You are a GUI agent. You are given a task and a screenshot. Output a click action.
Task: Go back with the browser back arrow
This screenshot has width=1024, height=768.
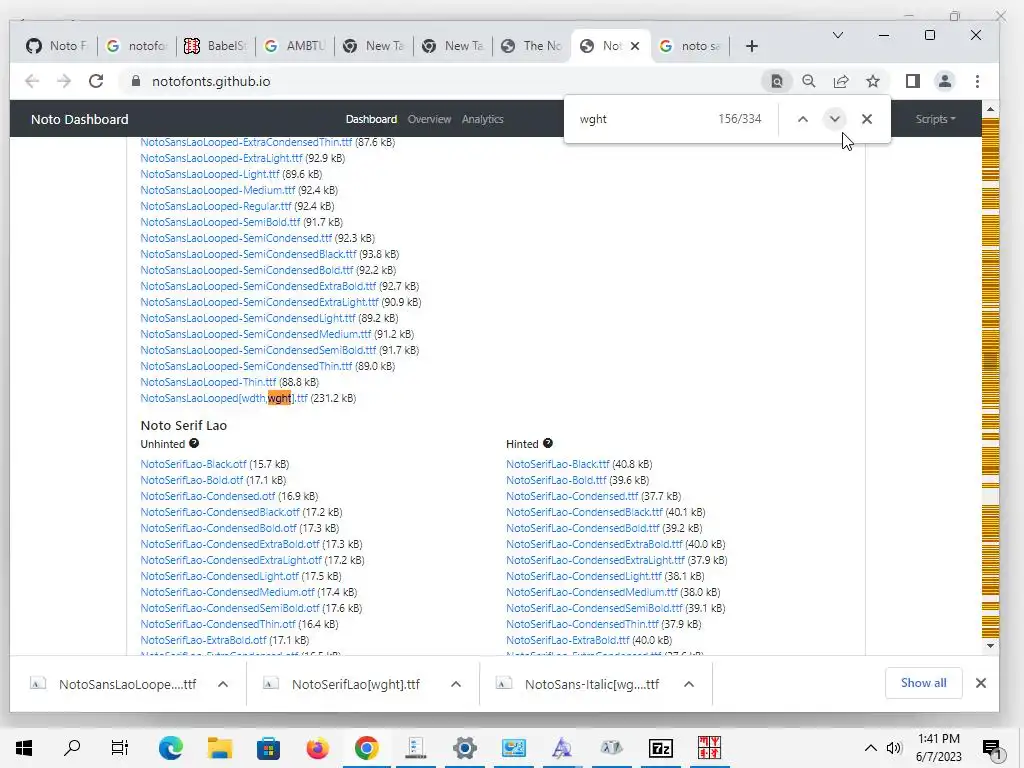(31, 81)
